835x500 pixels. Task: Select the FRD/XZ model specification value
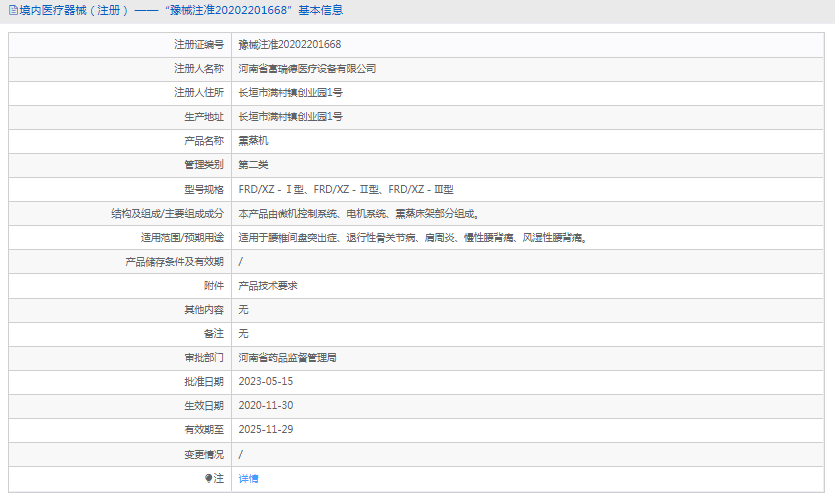click(x=346, y=190)
